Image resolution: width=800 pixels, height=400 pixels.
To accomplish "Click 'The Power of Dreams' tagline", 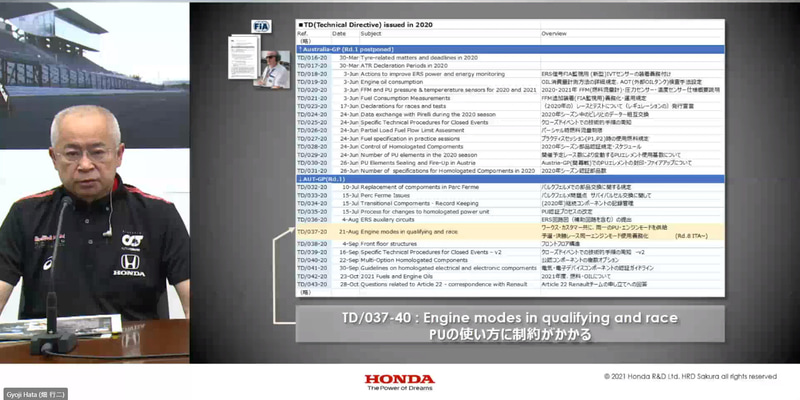I will coord(399,388).
